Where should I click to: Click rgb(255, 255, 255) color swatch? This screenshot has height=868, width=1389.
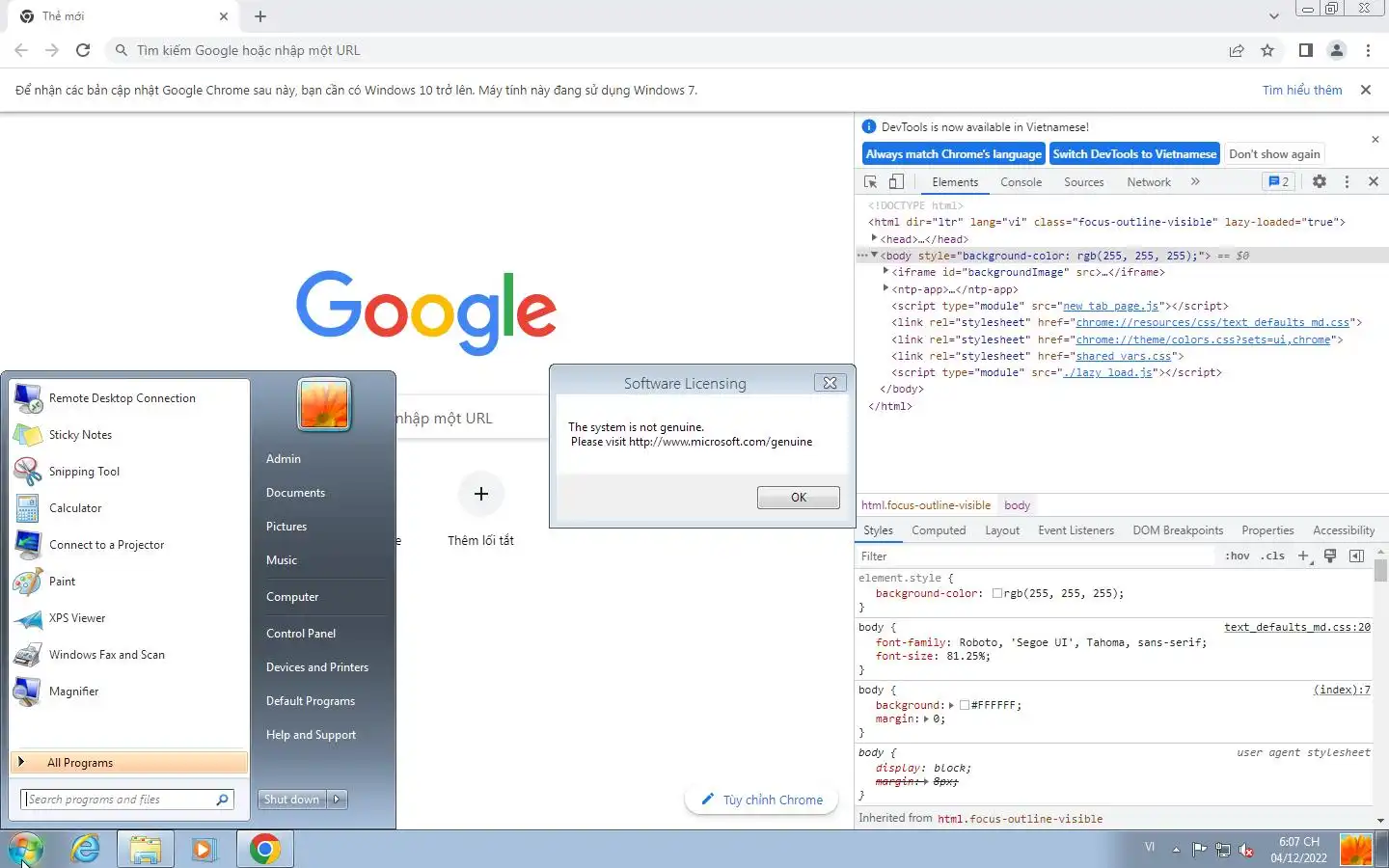point(997,593)
